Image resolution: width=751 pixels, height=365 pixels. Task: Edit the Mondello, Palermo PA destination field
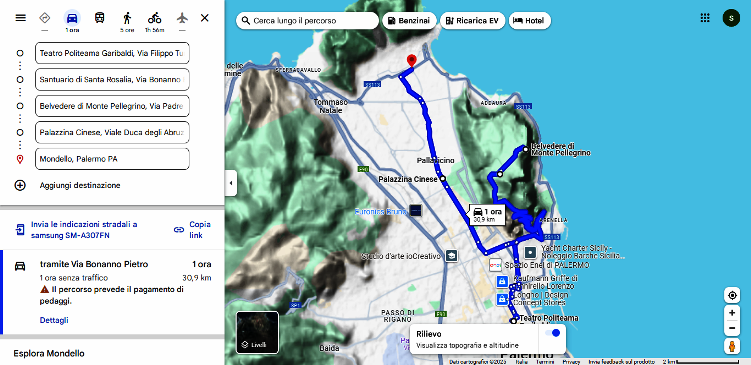pos(112,159)
